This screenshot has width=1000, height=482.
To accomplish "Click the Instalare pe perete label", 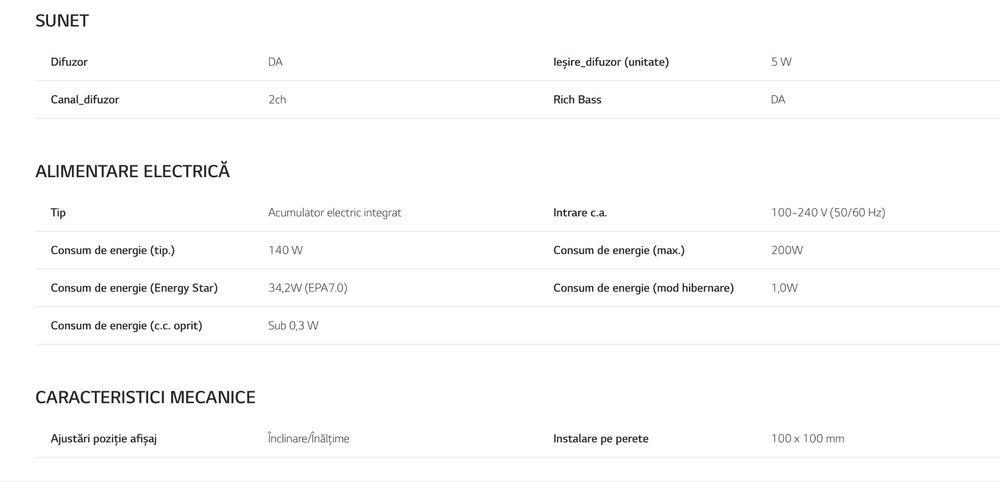I will click(x=600, y=439).
